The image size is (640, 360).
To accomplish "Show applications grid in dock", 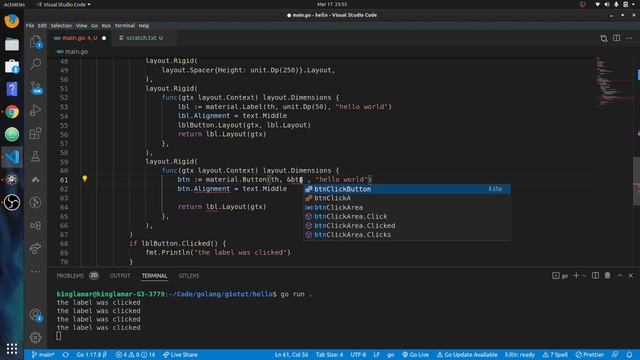I will 12,349.
